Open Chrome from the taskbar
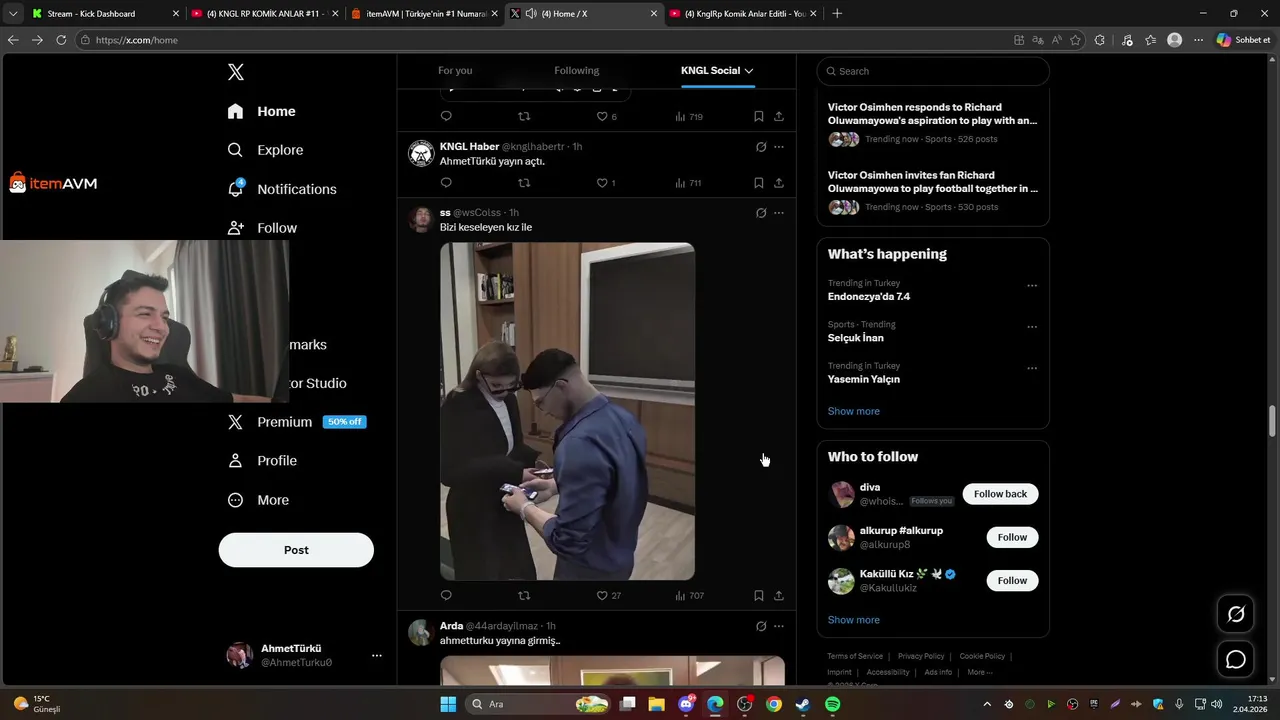 pyautogui.click(x=773, y=704)
